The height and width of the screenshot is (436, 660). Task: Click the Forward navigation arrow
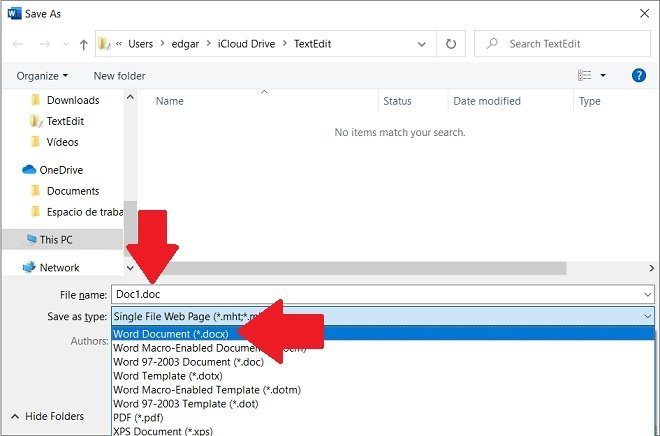(45, 44)
